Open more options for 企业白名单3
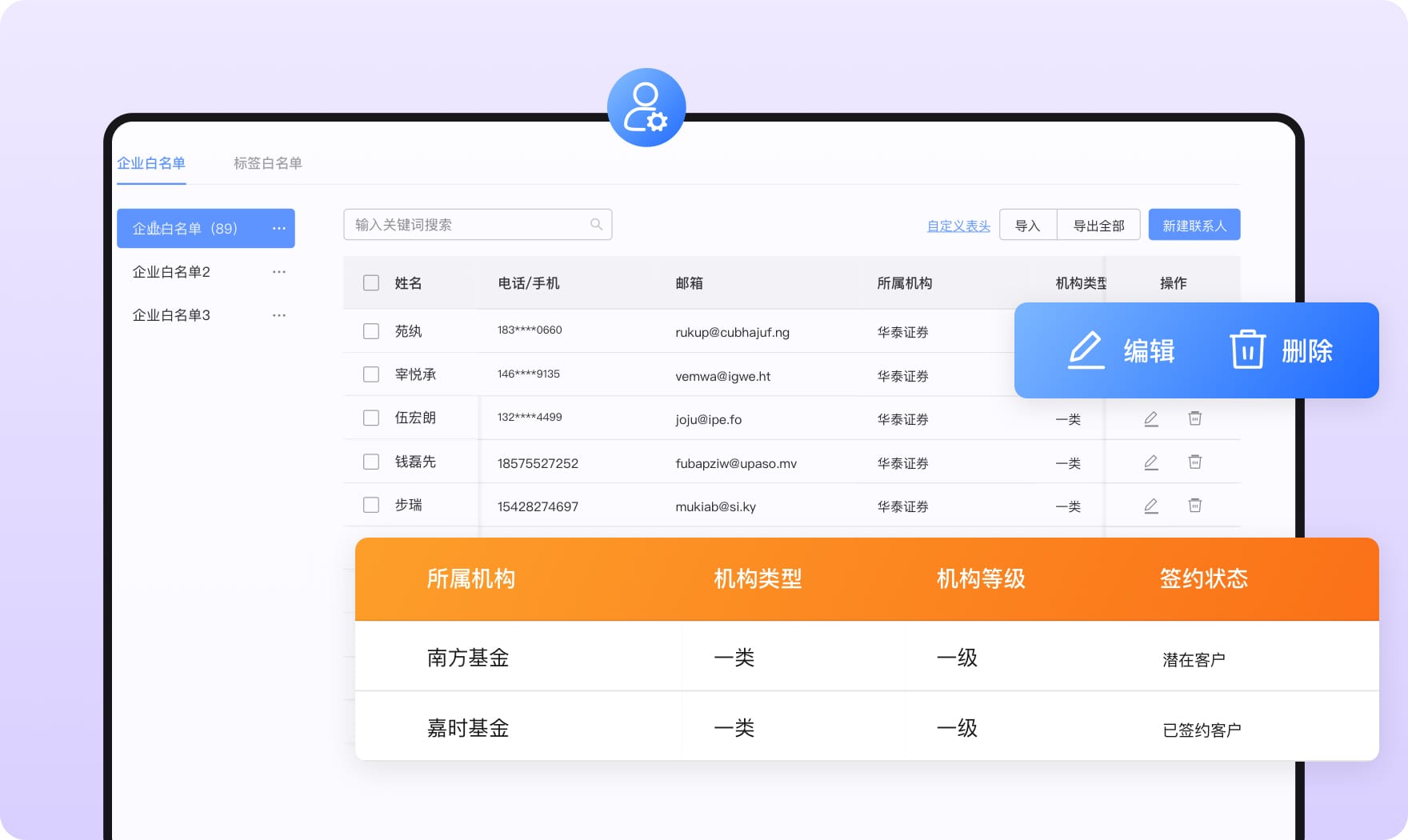Screen dimensions: 1408x840 (x=278, y=315)
